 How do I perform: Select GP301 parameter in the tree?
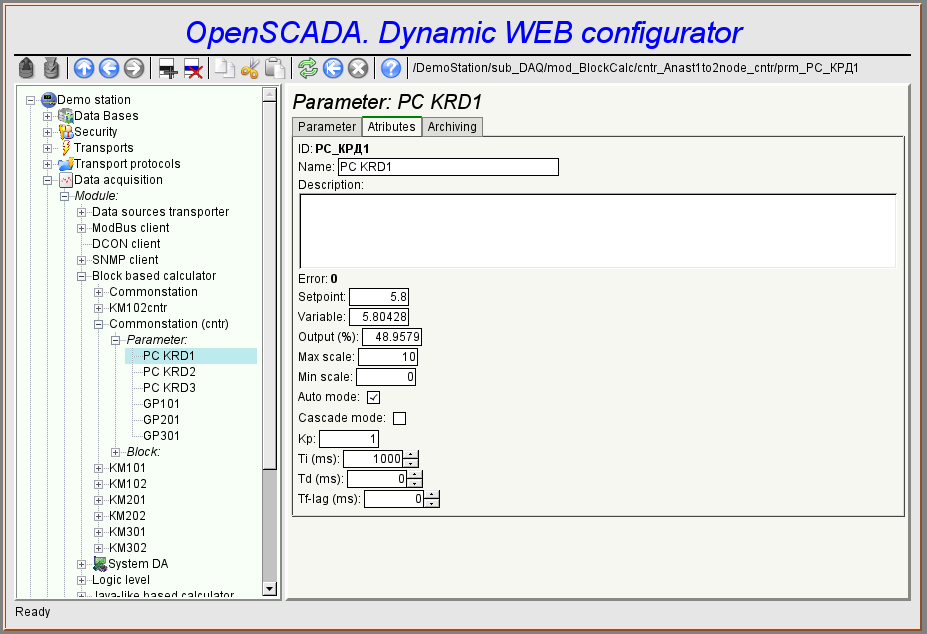(x=161, y=435)
